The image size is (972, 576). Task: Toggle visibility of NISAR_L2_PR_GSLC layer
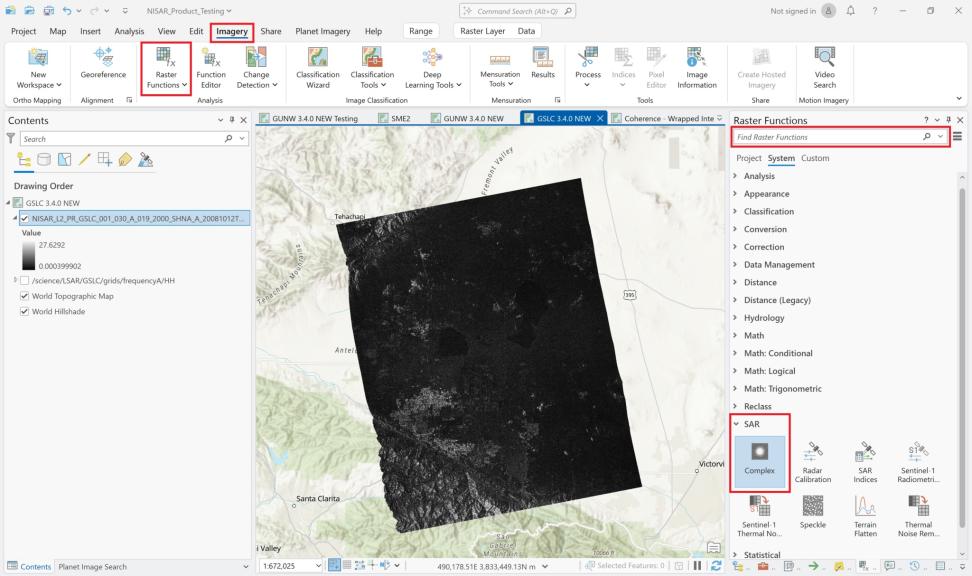pos(24,218)
